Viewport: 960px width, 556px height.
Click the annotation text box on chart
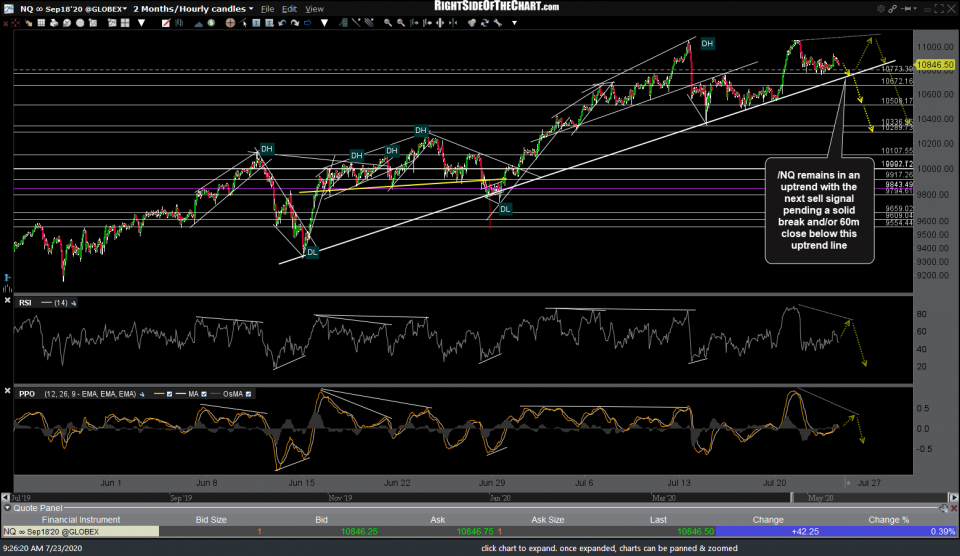(x=819, y=211)
